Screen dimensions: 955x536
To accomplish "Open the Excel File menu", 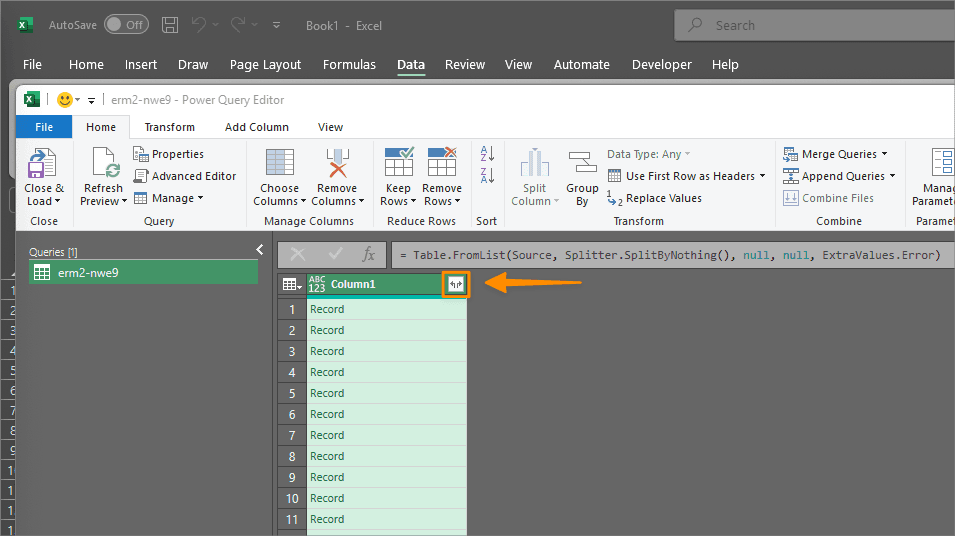I will click(x=32, y=65).
